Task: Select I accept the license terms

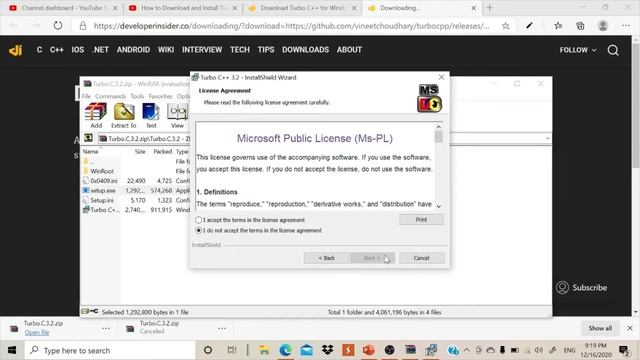Action: click(x=198, y=220)
